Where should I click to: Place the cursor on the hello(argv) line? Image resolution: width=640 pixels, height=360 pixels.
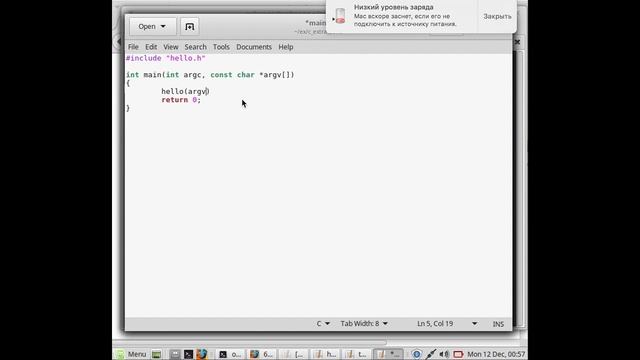tap(185, 91)
